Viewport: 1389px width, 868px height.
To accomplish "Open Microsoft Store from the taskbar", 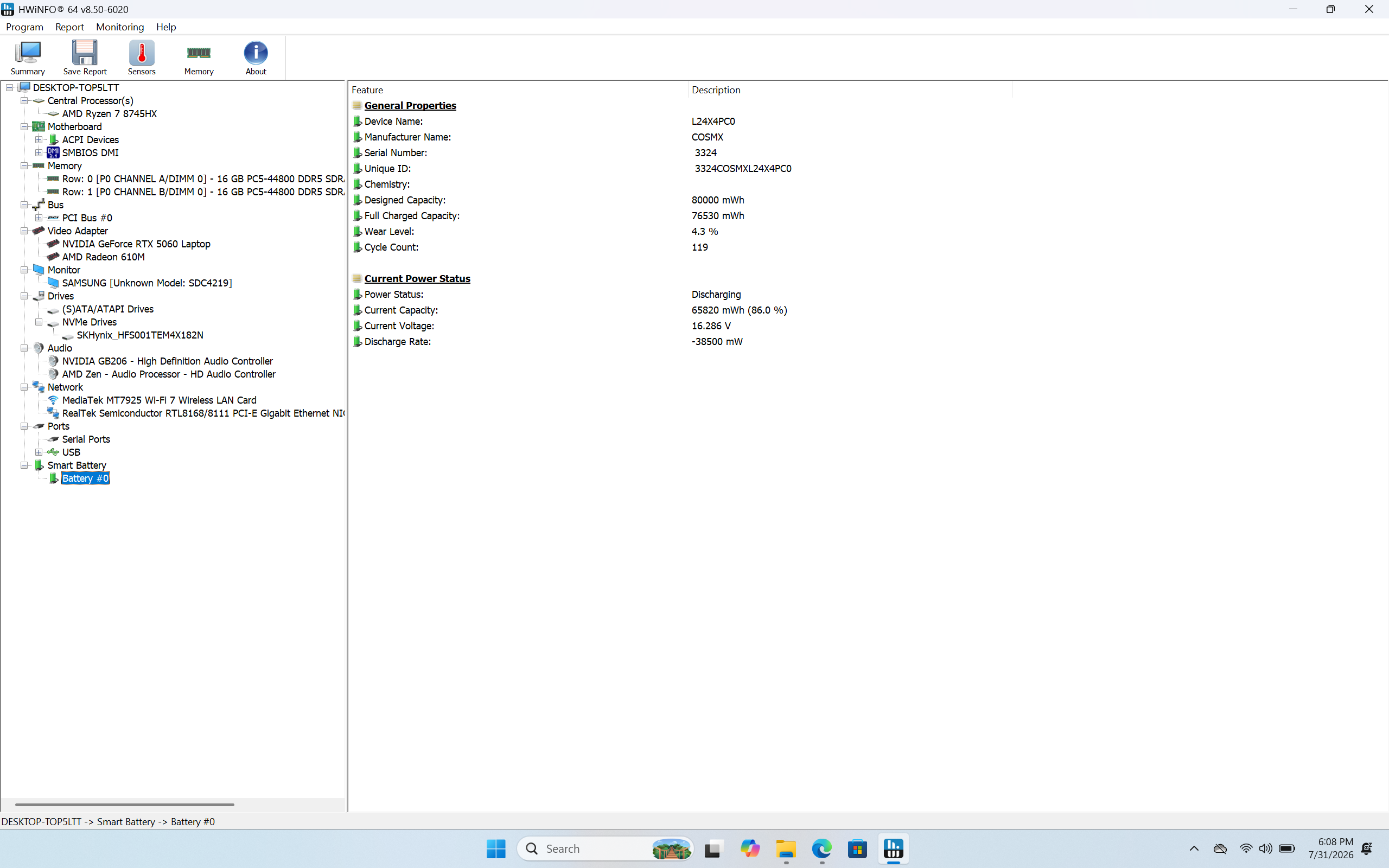I will pyautogui.click(x=857, y=848).
